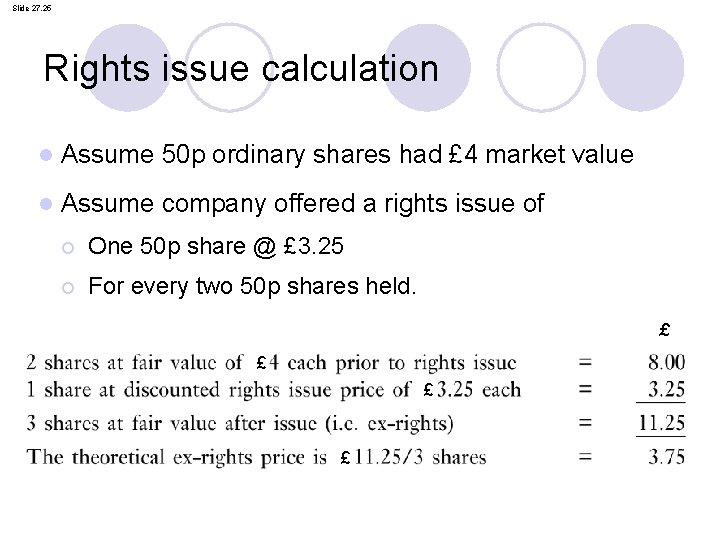Click the text 'Assume 50p ordinary shares had £4 market value'

tap(347, 155)
